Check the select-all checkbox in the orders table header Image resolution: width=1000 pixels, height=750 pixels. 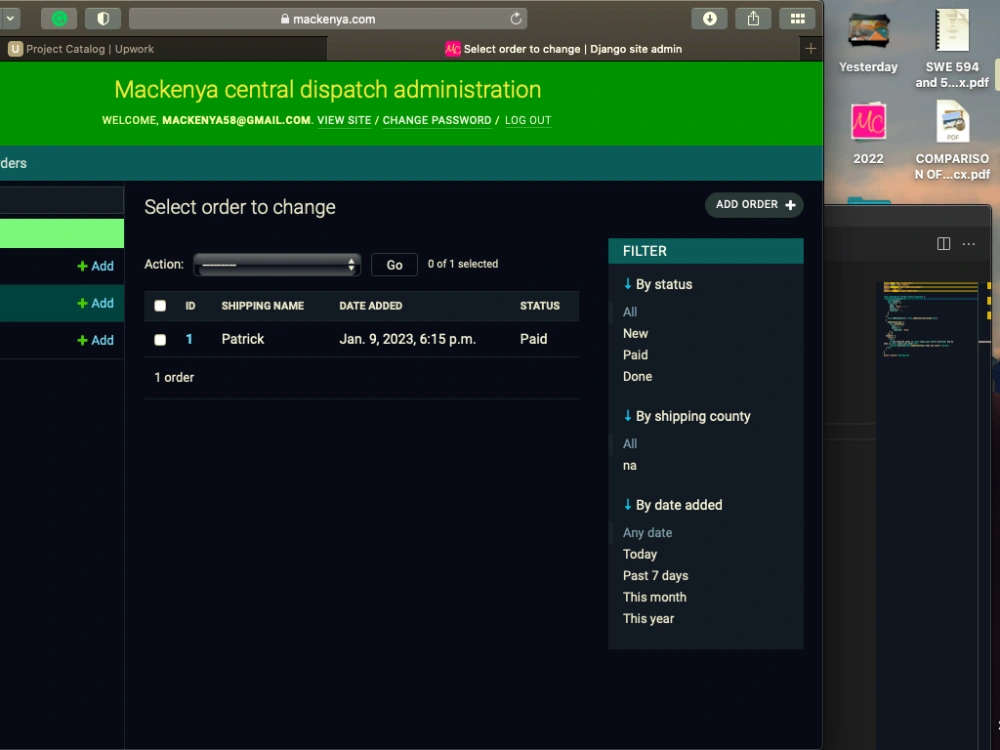(160, 305)
